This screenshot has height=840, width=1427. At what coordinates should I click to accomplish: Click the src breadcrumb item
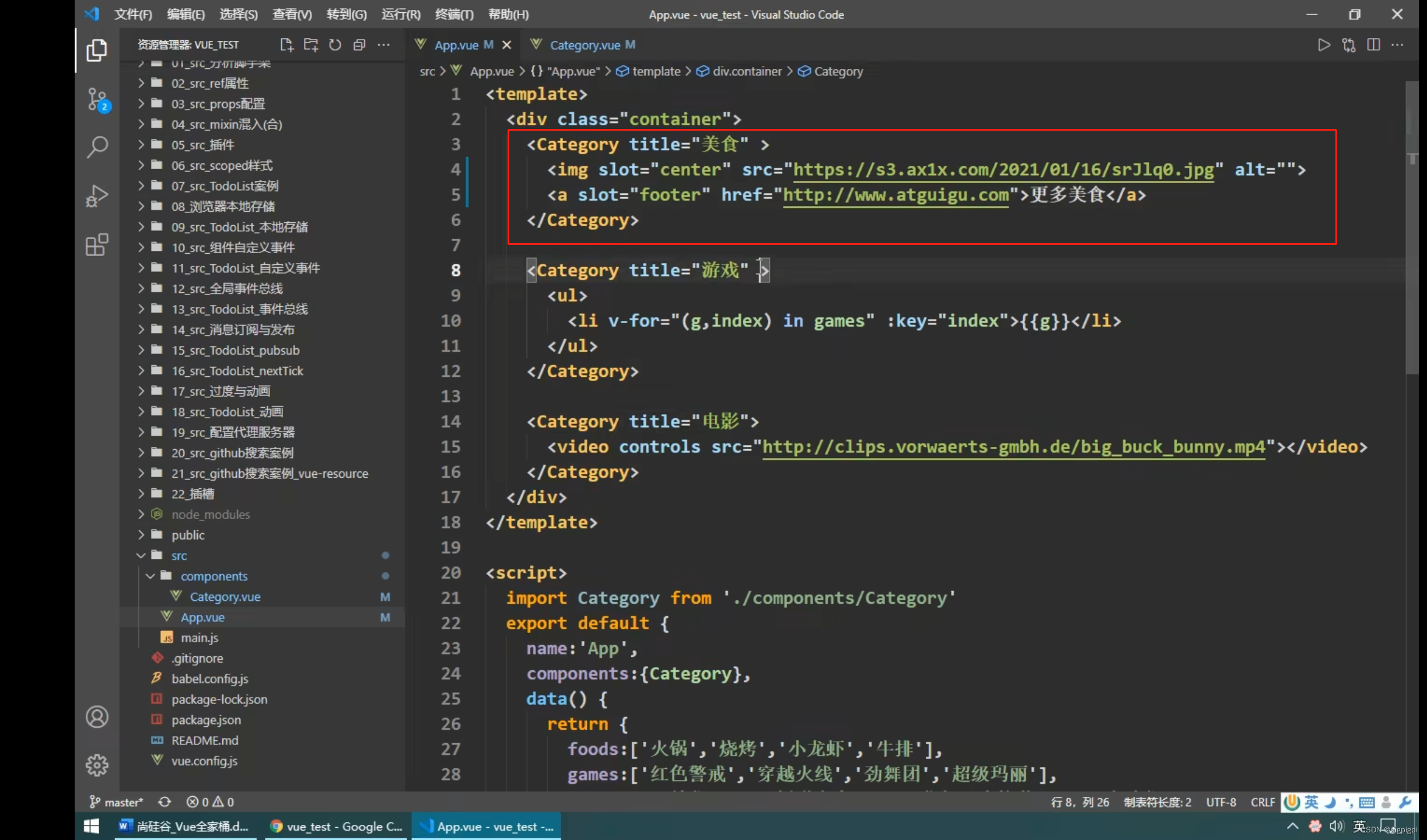coord(427,71)
